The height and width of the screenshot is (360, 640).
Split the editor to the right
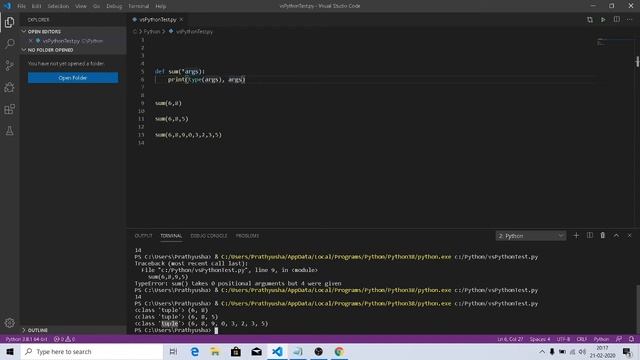tap(617, 20)
